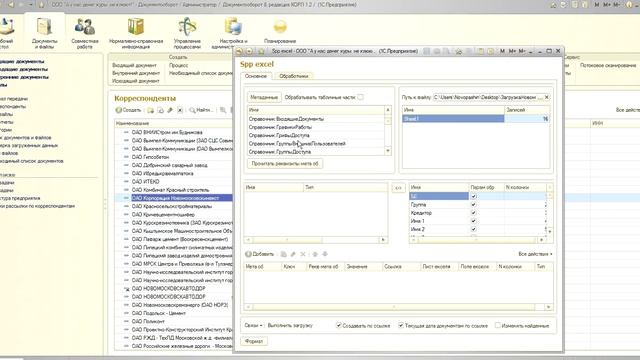The image size is (640, 360).
Task: Click the favorites star in Spp excel title bar
Action: (262, 51)
